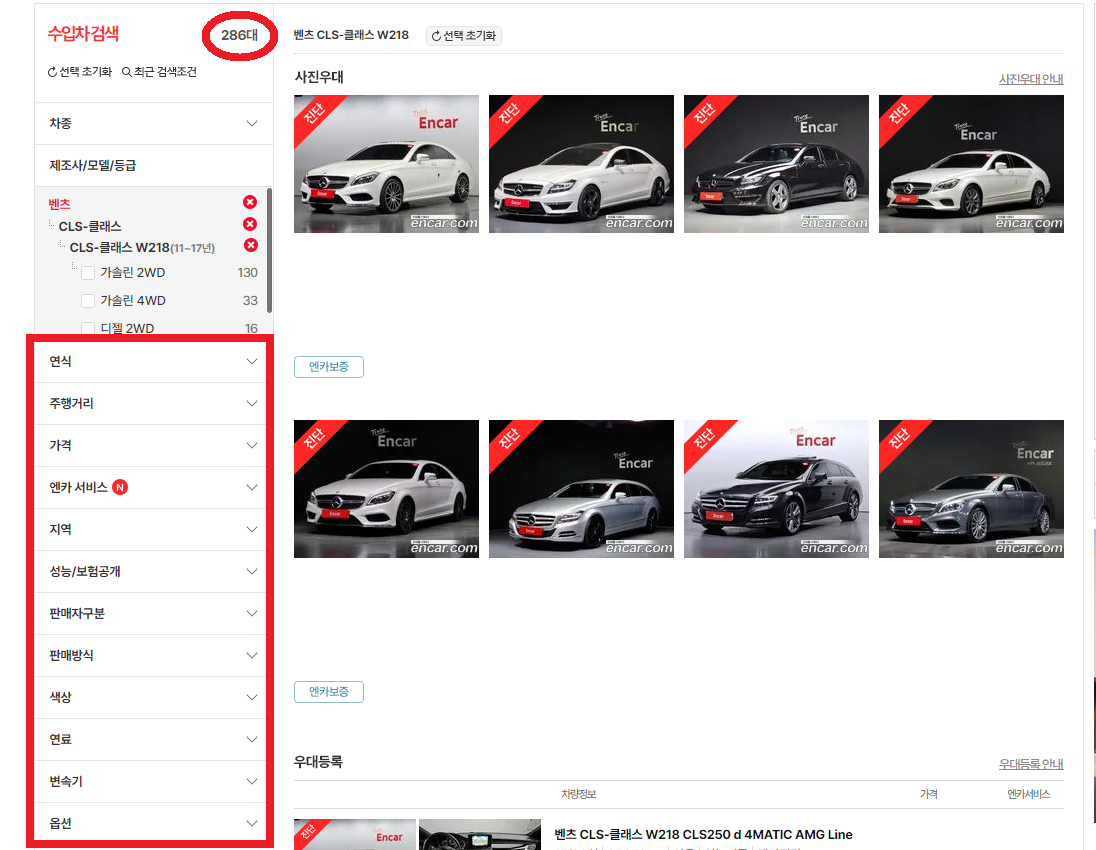The height and width of the screenshot is (850, 1096).
Task: Open the CLS250 d 4MATIC AMG Line listing
Action: [703, 835]
